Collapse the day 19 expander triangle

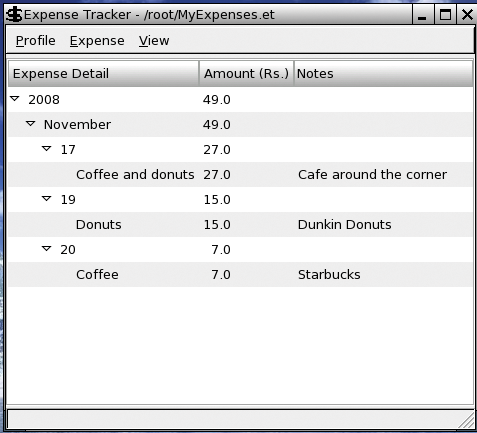click(47, 199)
